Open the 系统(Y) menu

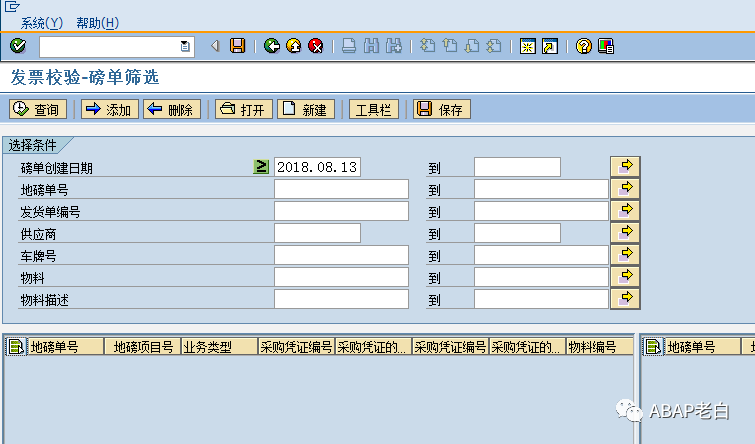[41, 23]
